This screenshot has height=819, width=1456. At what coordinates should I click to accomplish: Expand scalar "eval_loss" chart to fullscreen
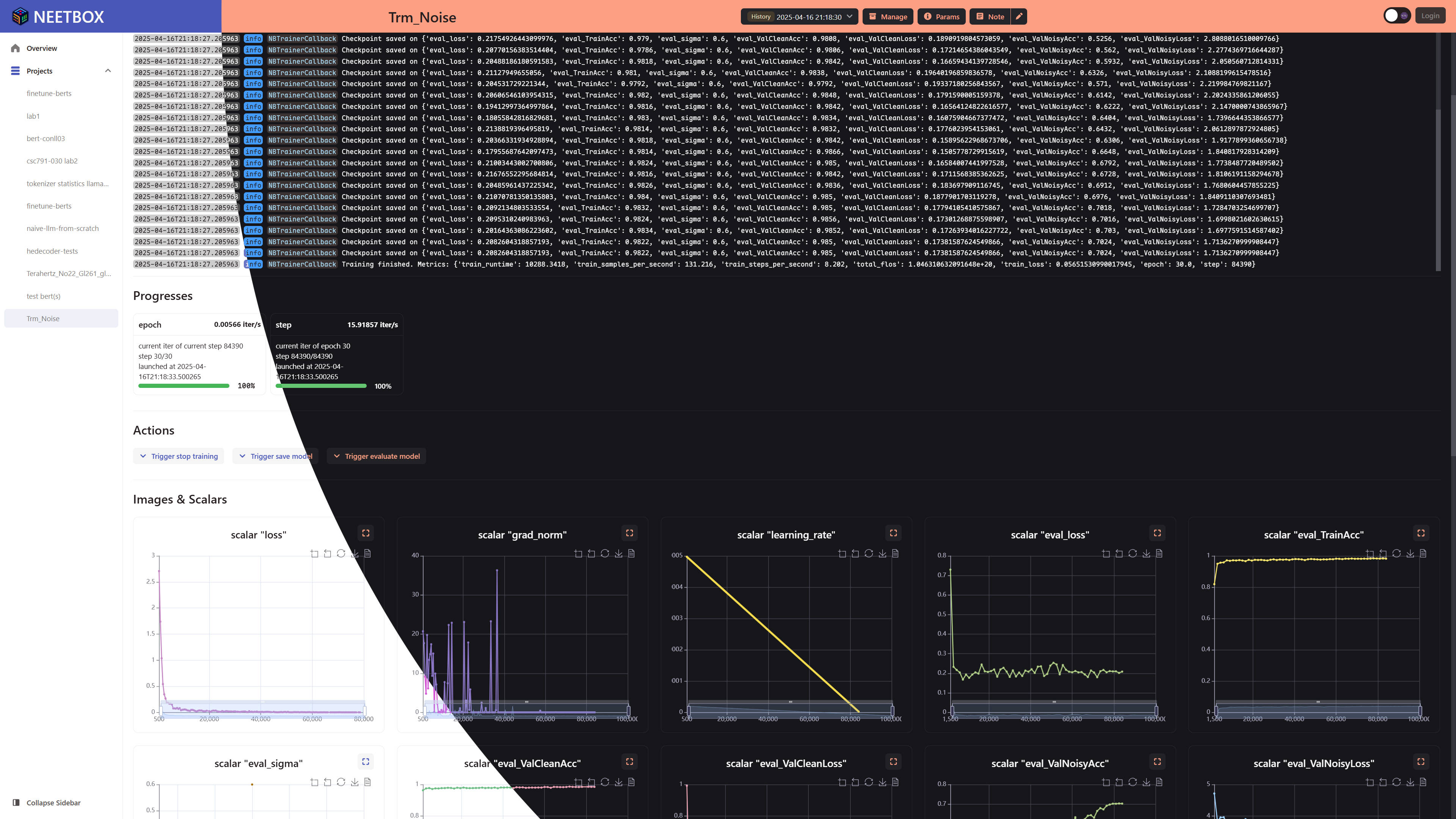(x=1157, y=533)
